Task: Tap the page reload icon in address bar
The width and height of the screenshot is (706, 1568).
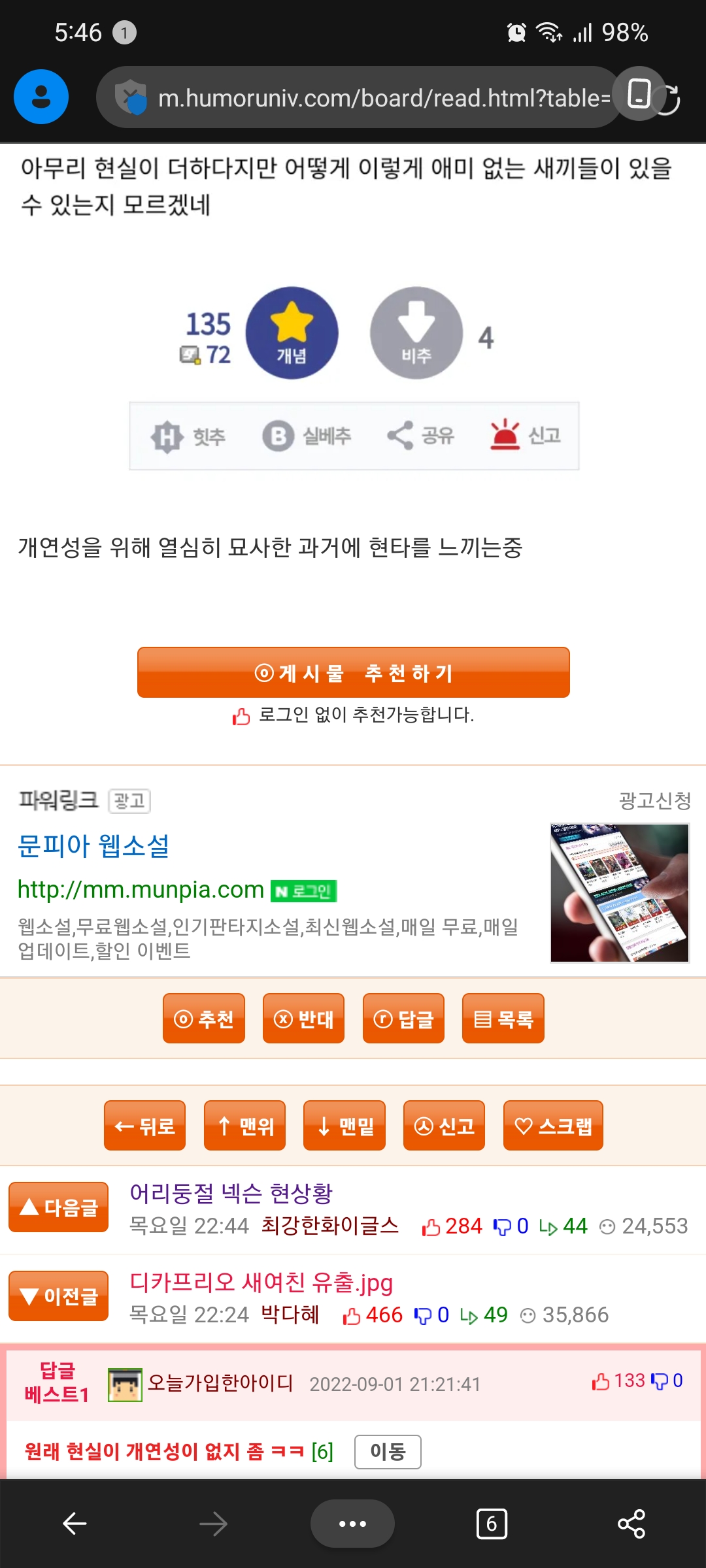Action: pos(668,99)
